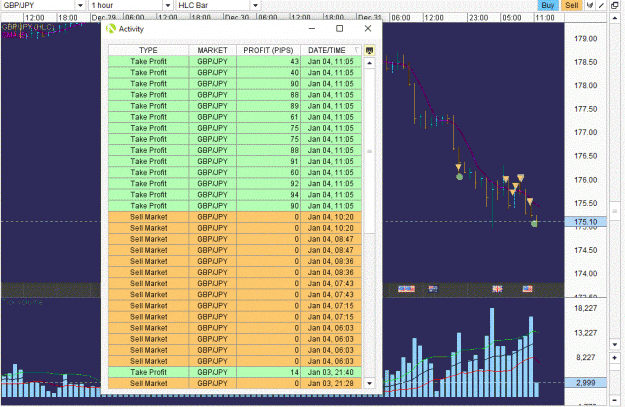This screenshot has height=407, width=625.
Task: Select green trade marker near 176.00
Action: point(459,177)
